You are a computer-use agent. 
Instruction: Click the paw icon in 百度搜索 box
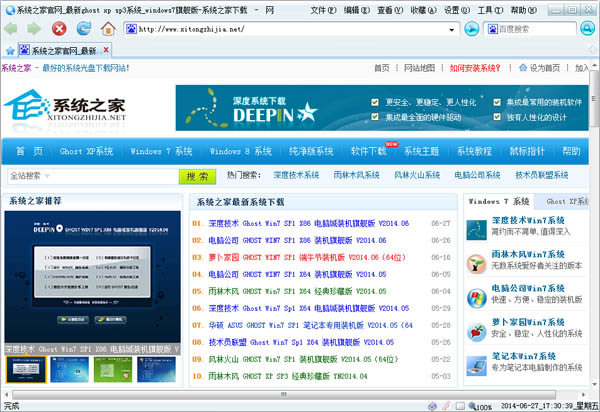[x=492, y=29]
